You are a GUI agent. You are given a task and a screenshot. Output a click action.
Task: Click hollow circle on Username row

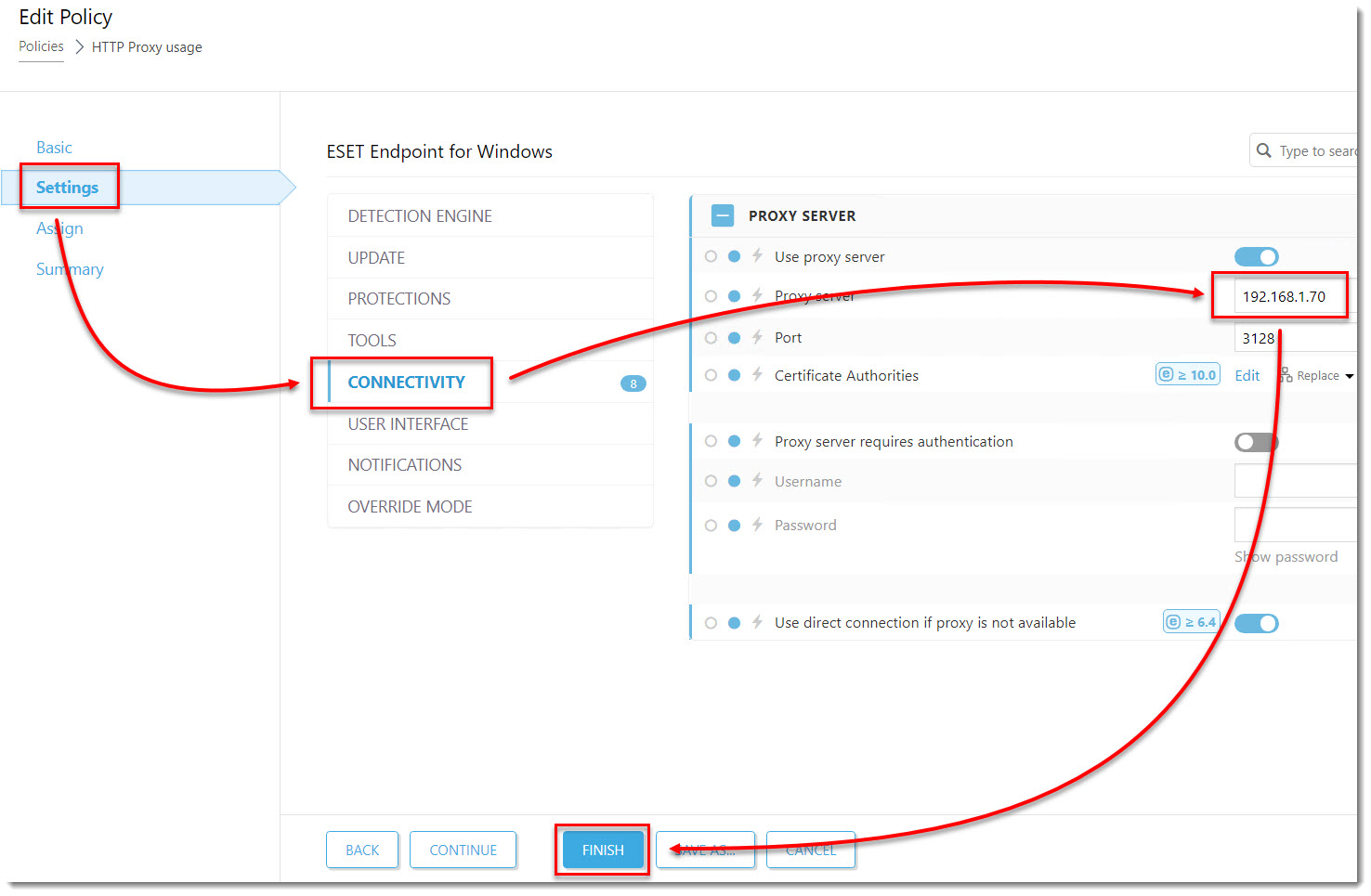coord(711,481)
